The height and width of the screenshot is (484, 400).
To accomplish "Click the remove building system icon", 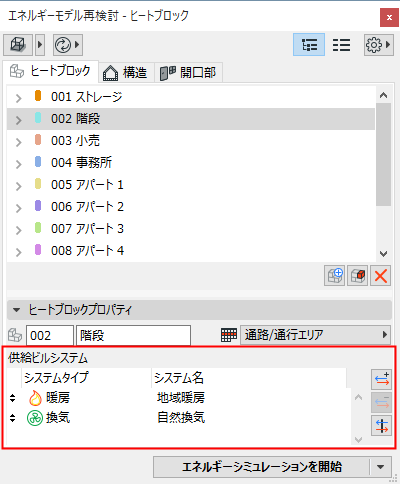I will (382, 402).
